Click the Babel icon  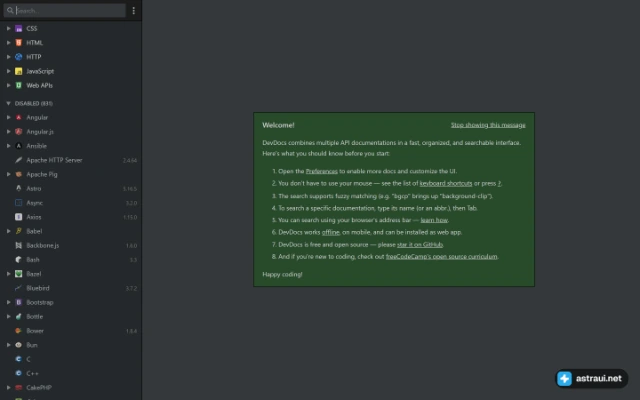coord(18,231)
